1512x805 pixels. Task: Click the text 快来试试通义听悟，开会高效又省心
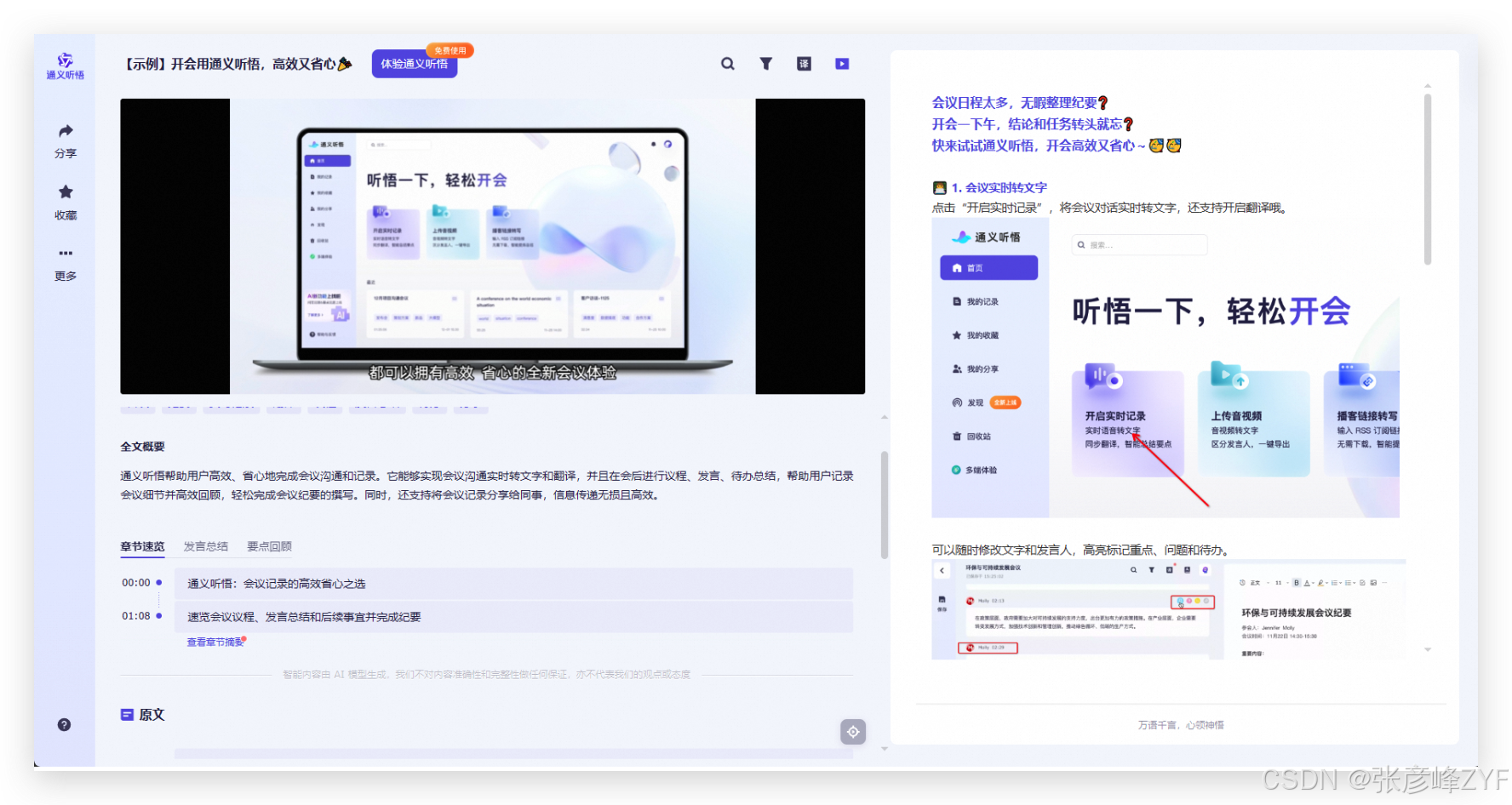click(x=1034, y=146)
